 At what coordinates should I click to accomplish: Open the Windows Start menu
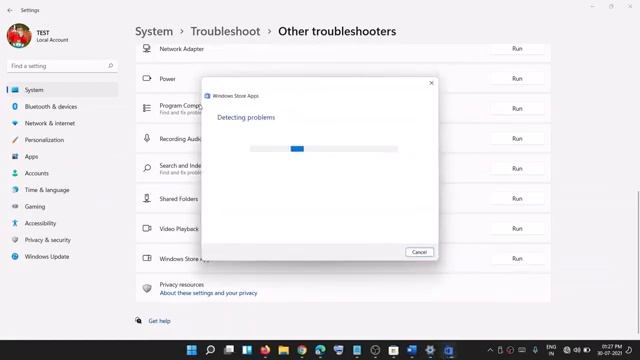[191, 350]
